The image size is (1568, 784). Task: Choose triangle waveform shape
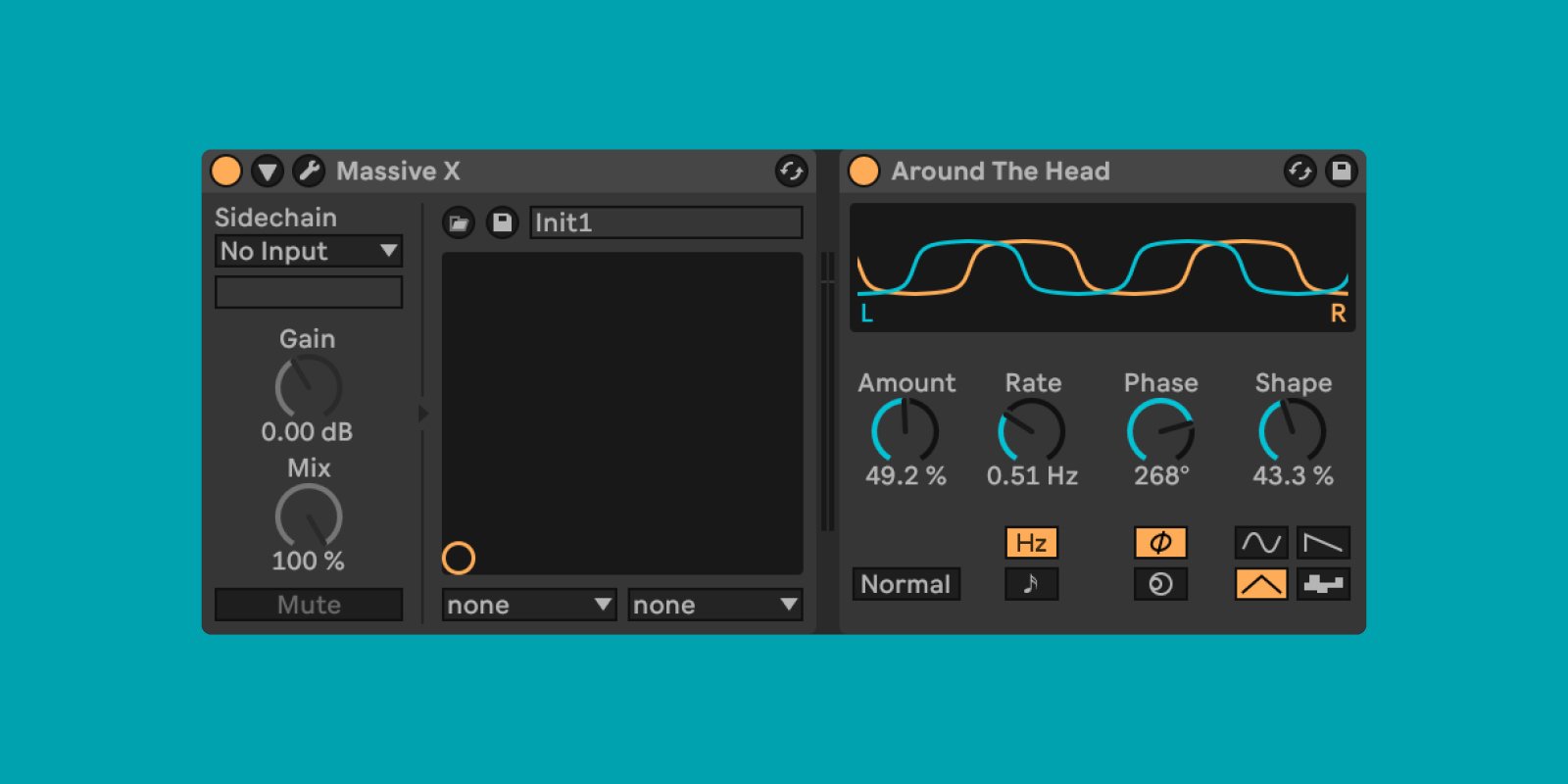pyautogui.click(x=1261, y=584)
